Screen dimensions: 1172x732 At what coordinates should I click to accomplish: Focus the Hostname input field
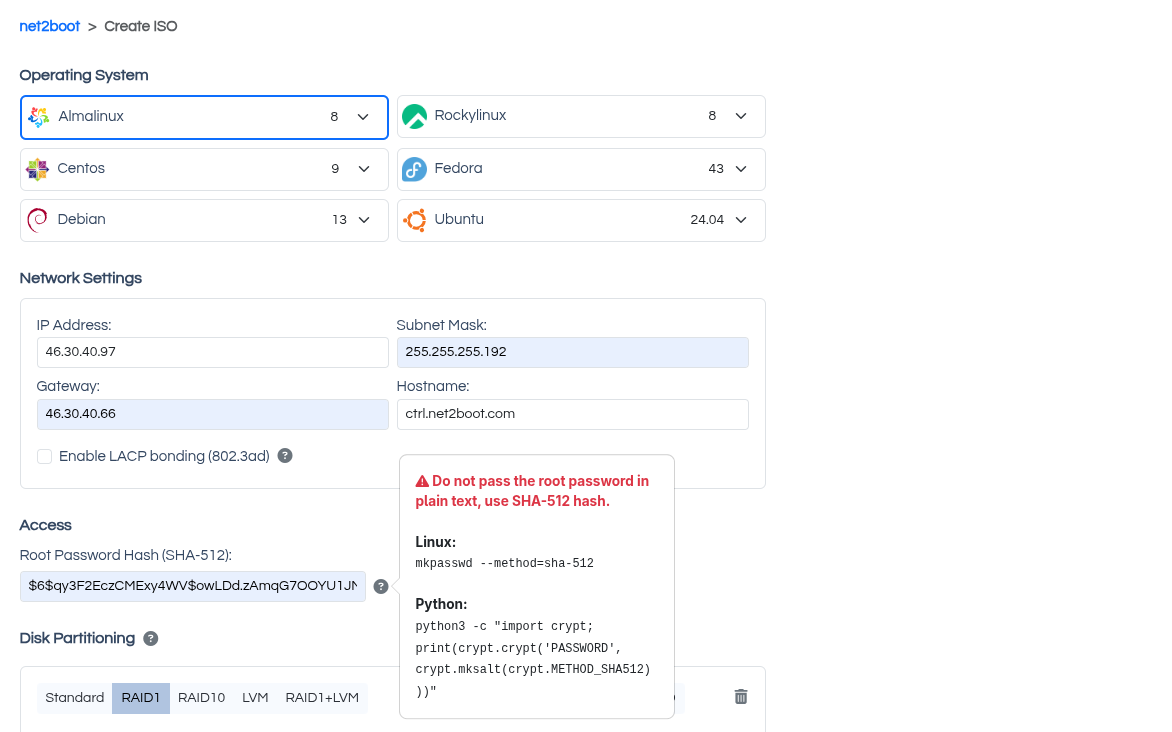(572, 414)
